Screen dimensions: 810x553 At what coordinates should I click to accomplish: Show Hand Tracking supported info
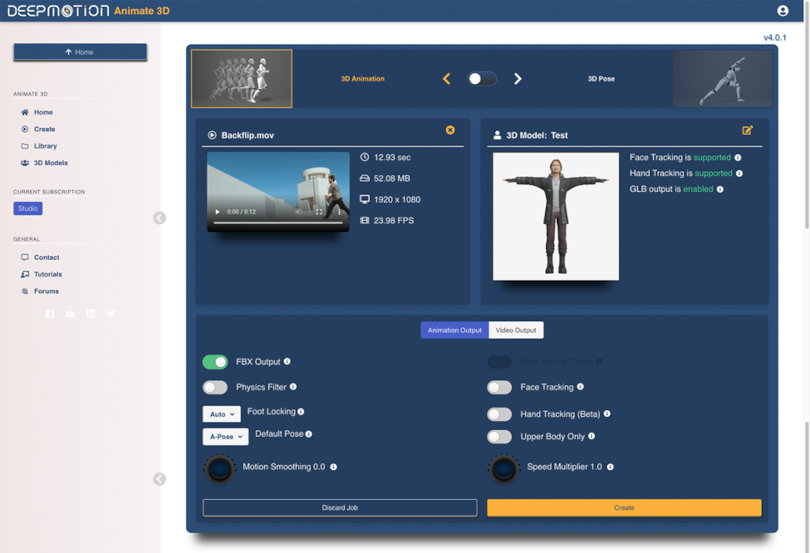coord(739,174)
